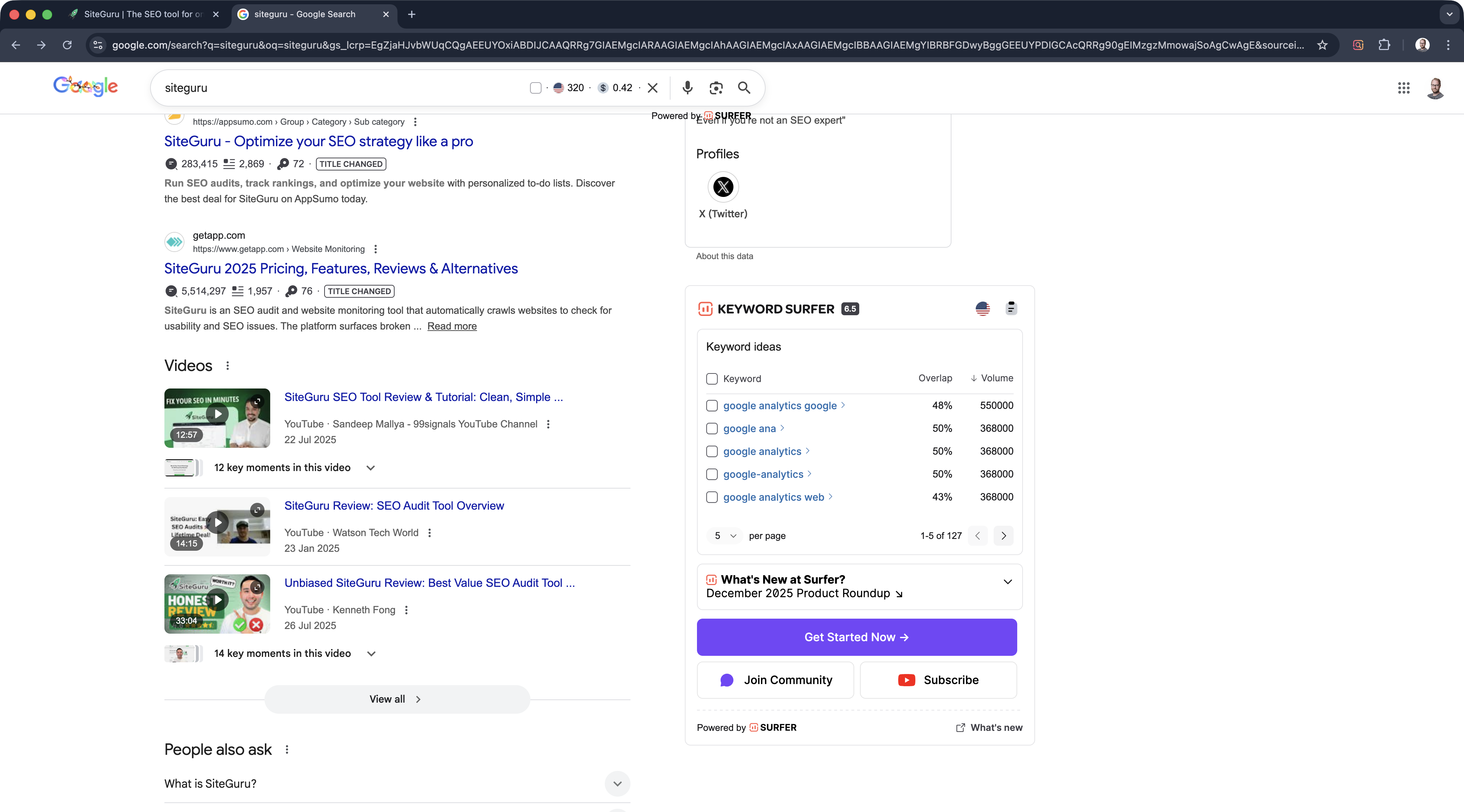The height and width of the screenshot is (812, 1464).
Task: Expand '12 key moments in this video'
Action: (x=371, y=468)
